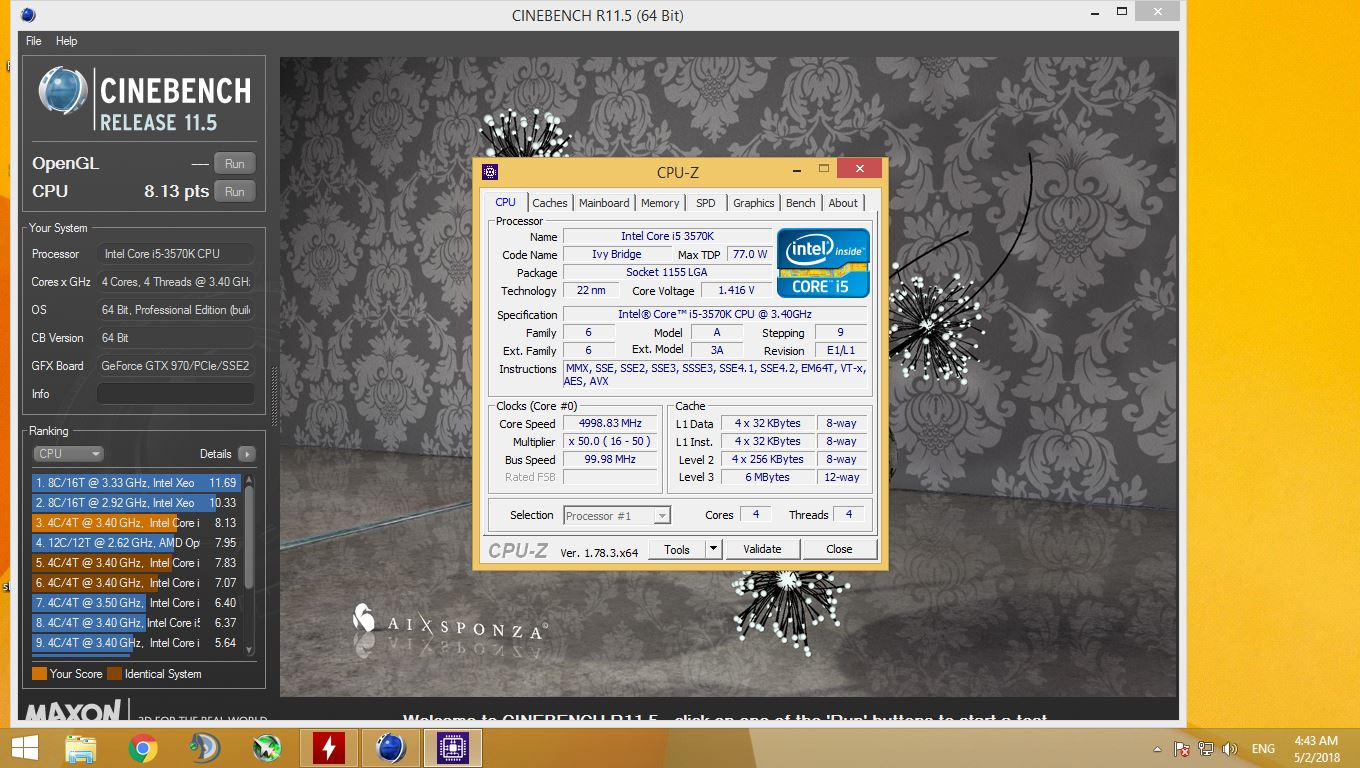
Task: Click the Info input field
Action: tap(175, 394)
